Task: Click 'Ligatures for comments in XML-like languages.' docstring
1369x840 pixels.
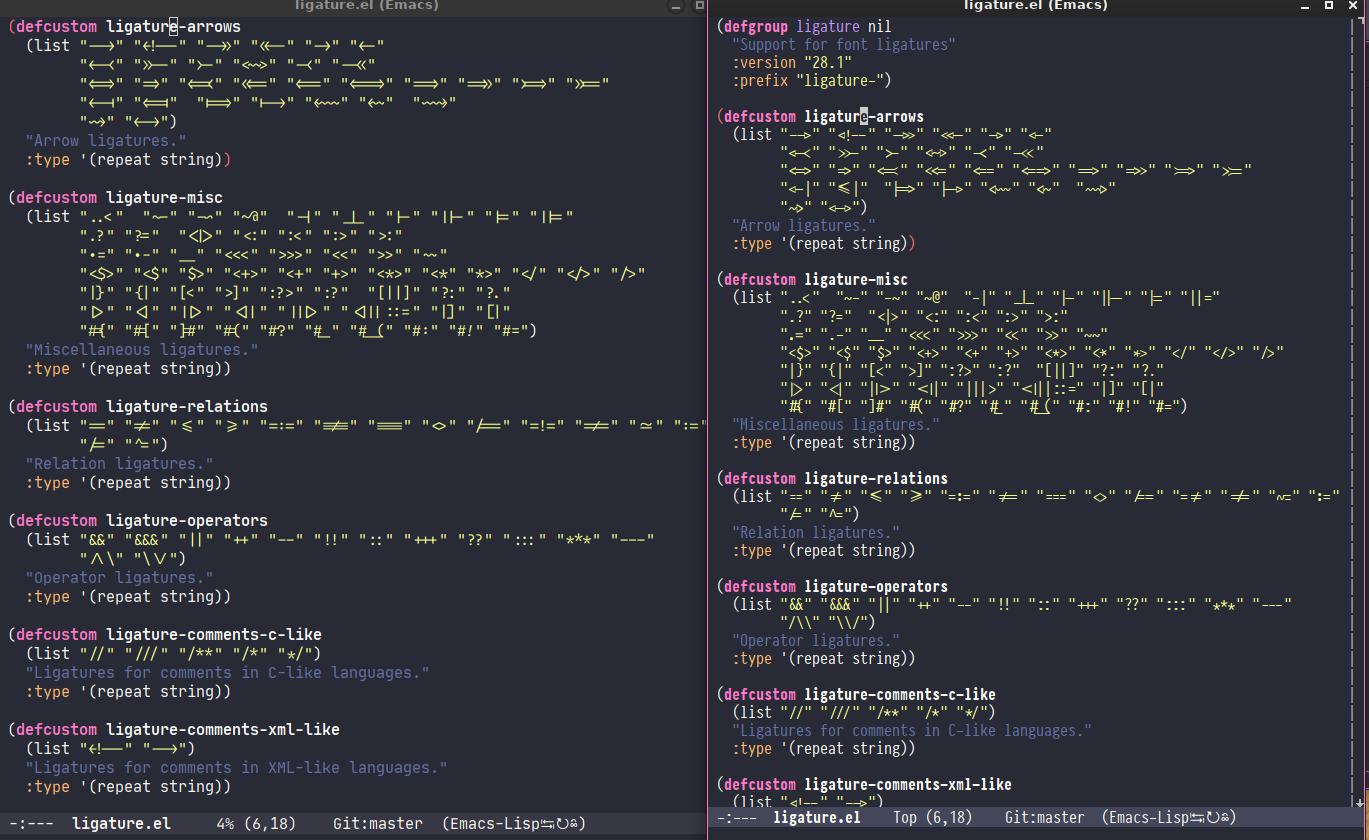Action: click(236, 767)
